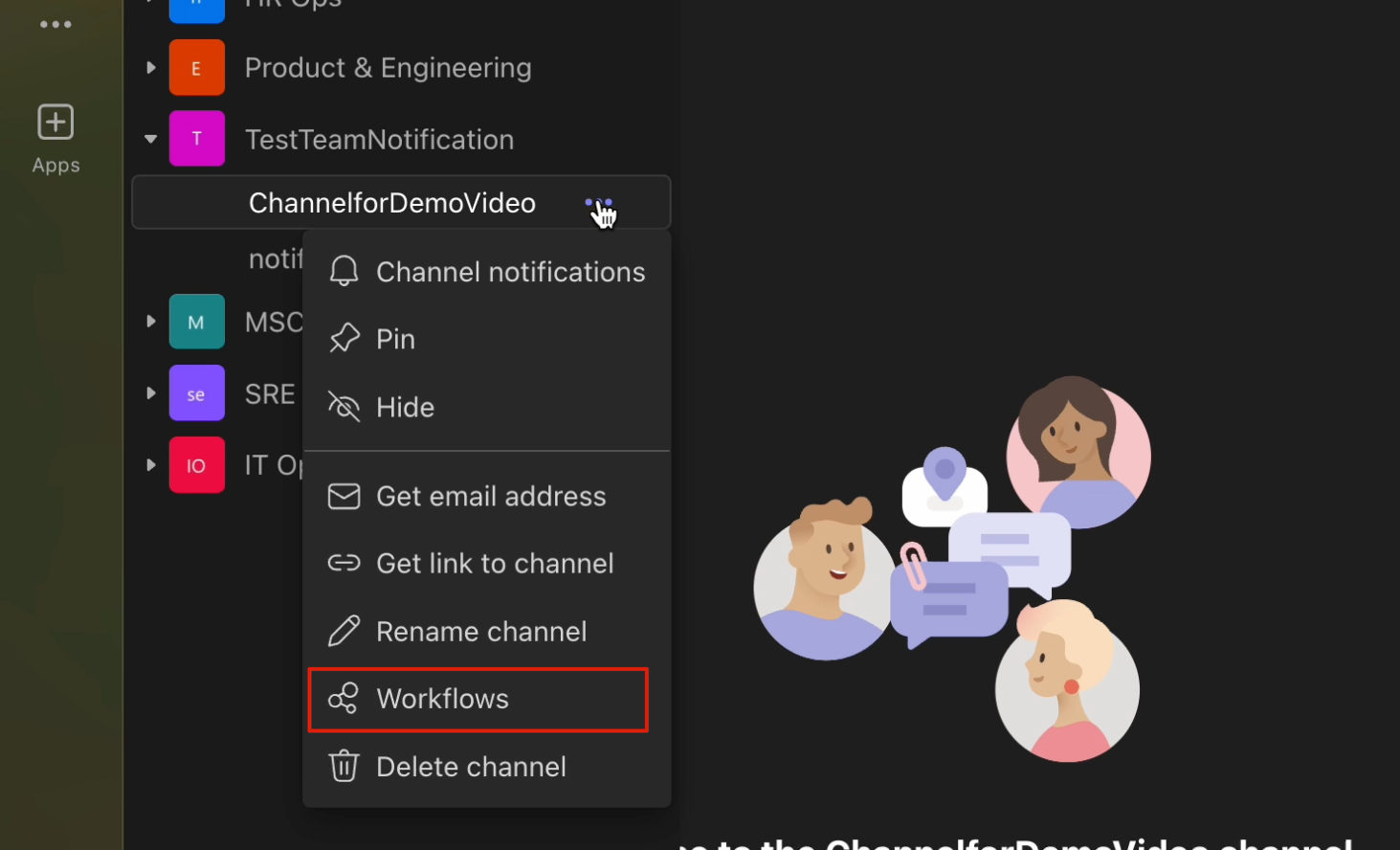Click the pencil icon for Rename channel
Screen dimensions: 1400x850
tap(344, 631)
